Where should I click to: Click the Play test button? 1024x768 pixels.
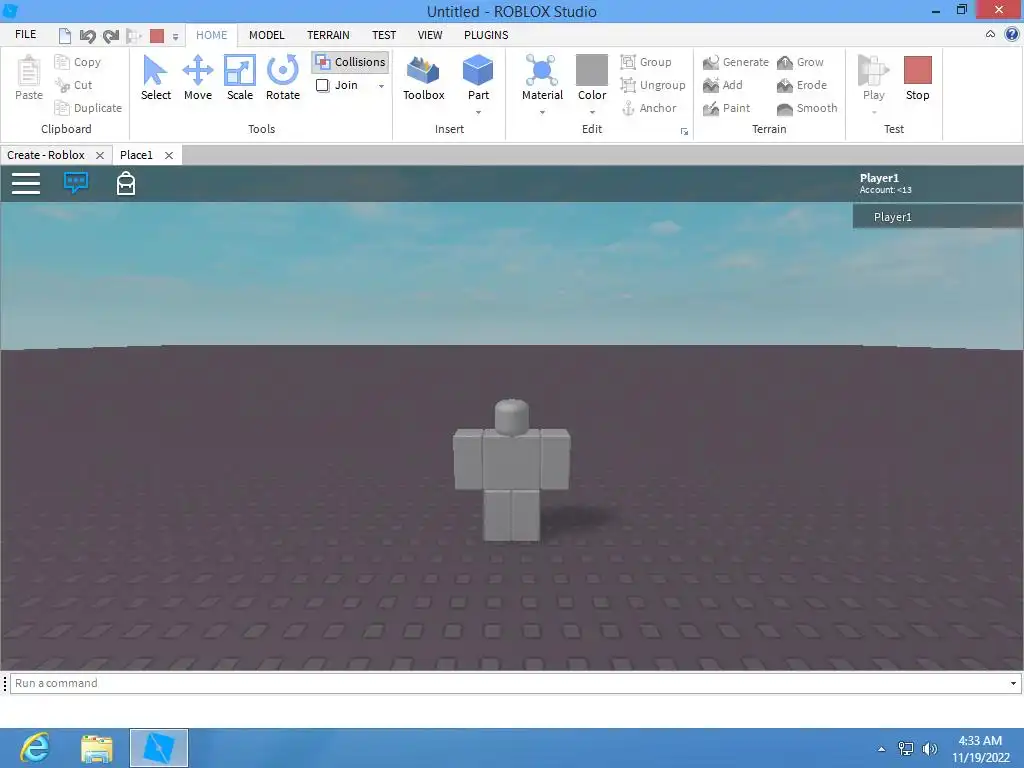coord(874,78)
